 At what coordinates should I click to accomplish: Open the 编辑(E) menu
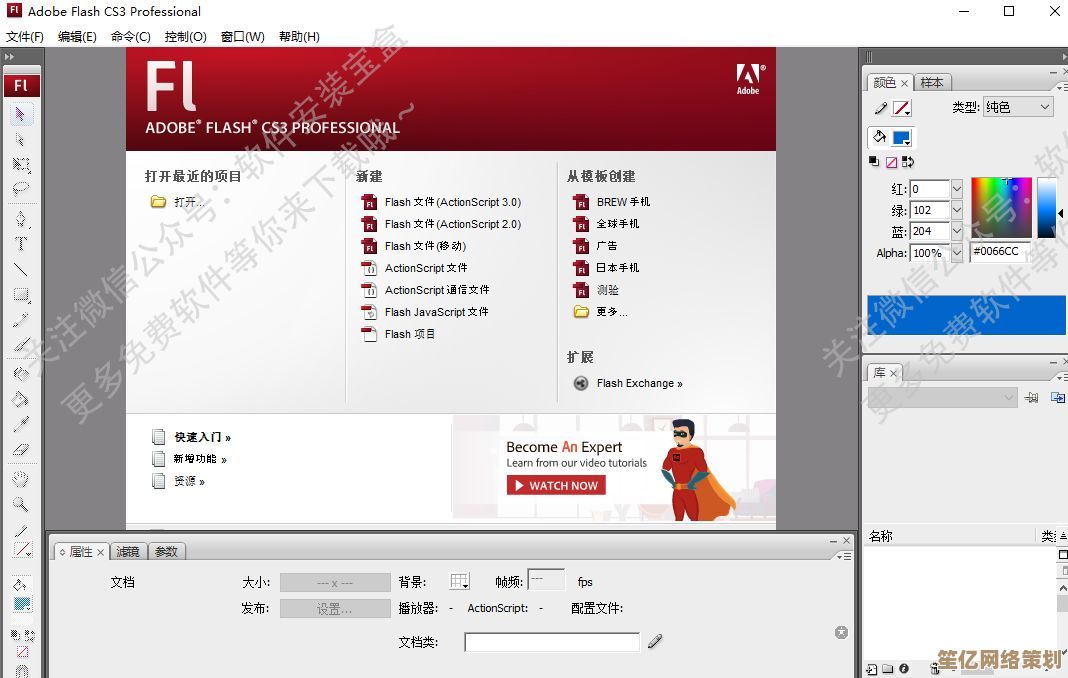pyautogui.click(x=77, y=37)
